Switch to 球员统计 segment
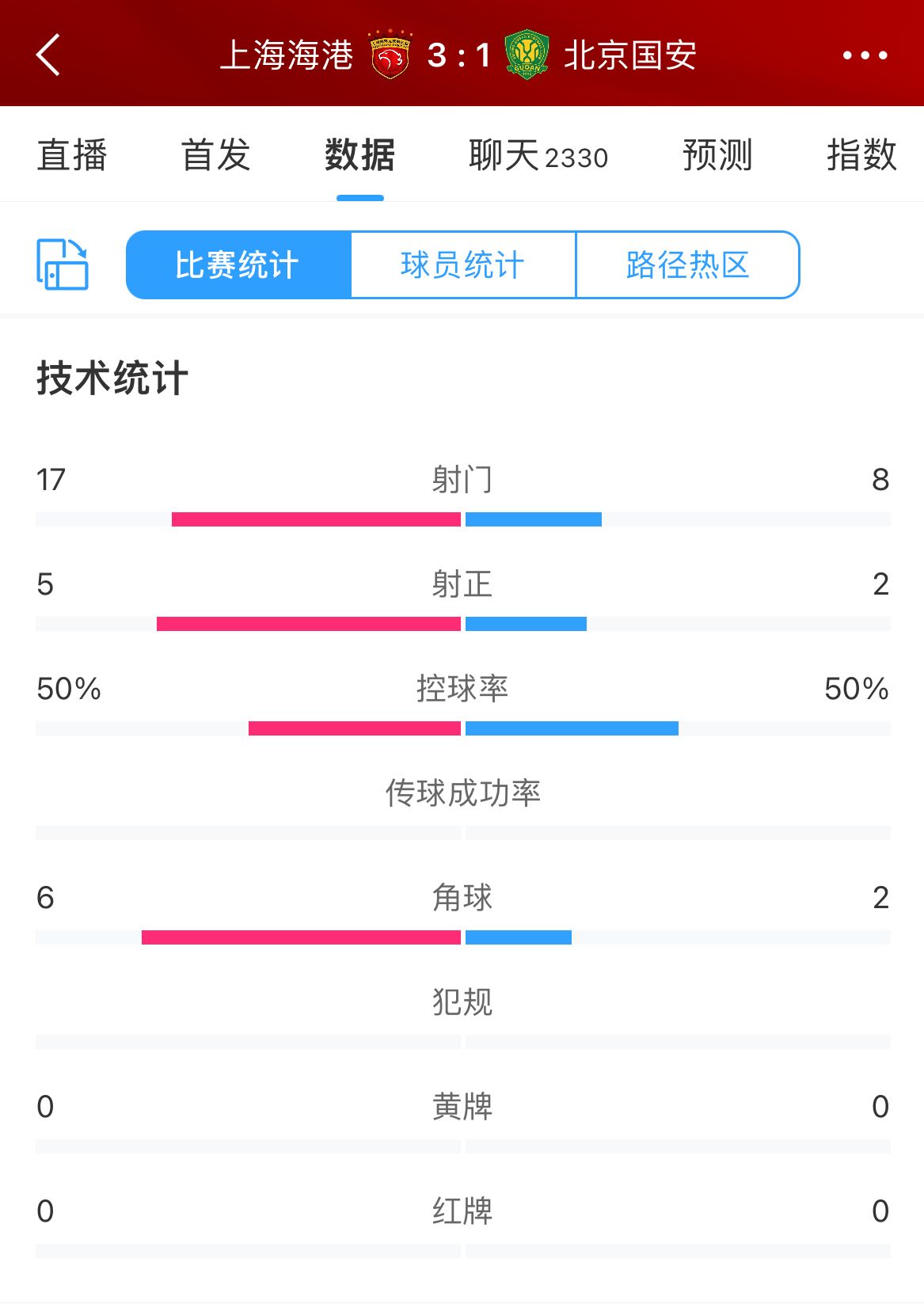This screenshot has height=1304, width=924. (x=462, y=264)
